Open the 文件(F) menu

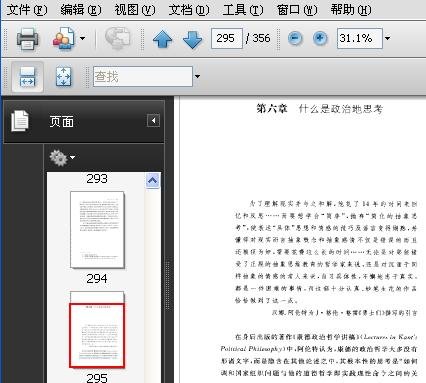click(x=27, y=10)
